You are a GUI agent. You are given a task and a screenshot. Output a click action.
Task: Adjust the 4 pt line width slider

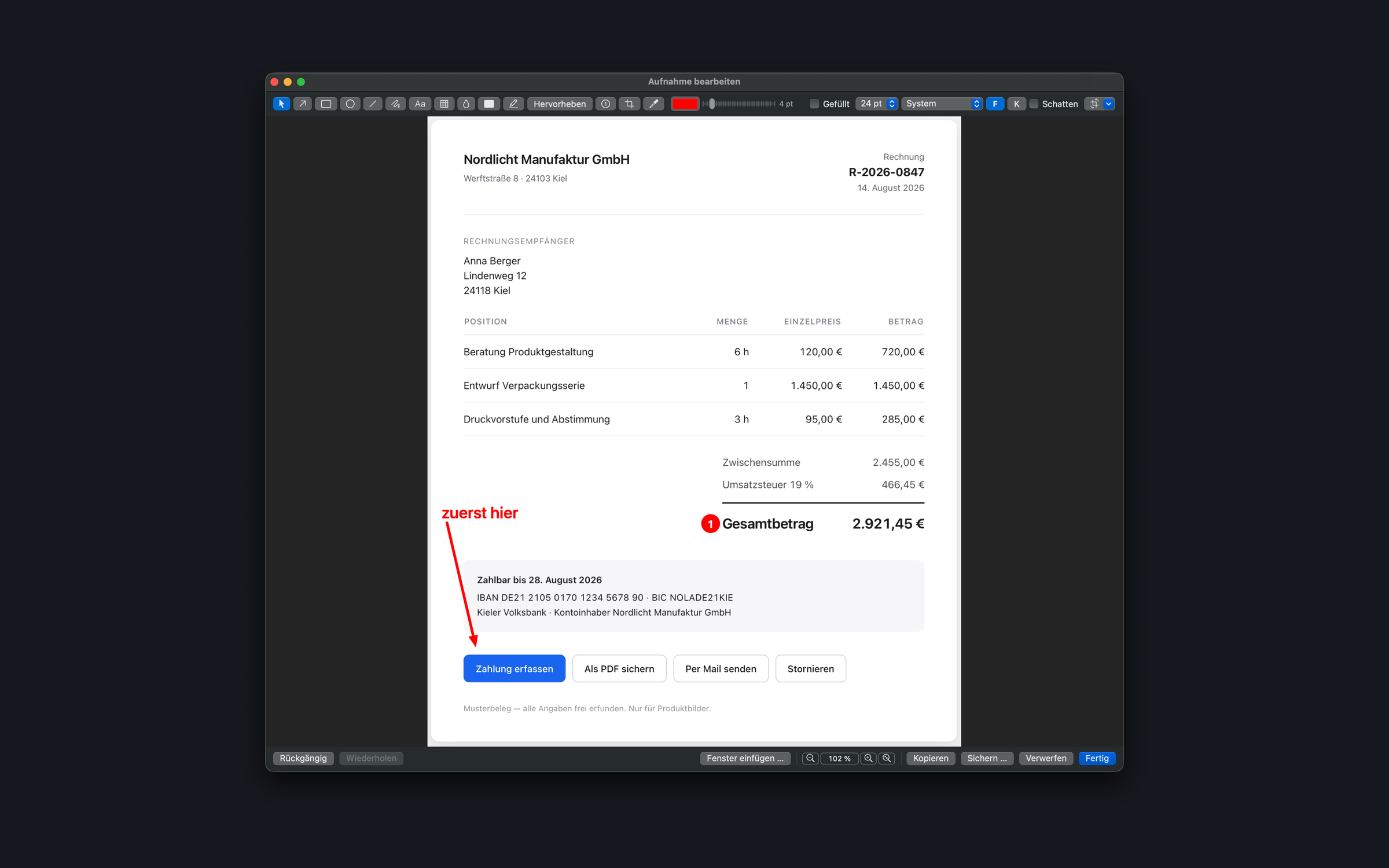tap(739, 104)
